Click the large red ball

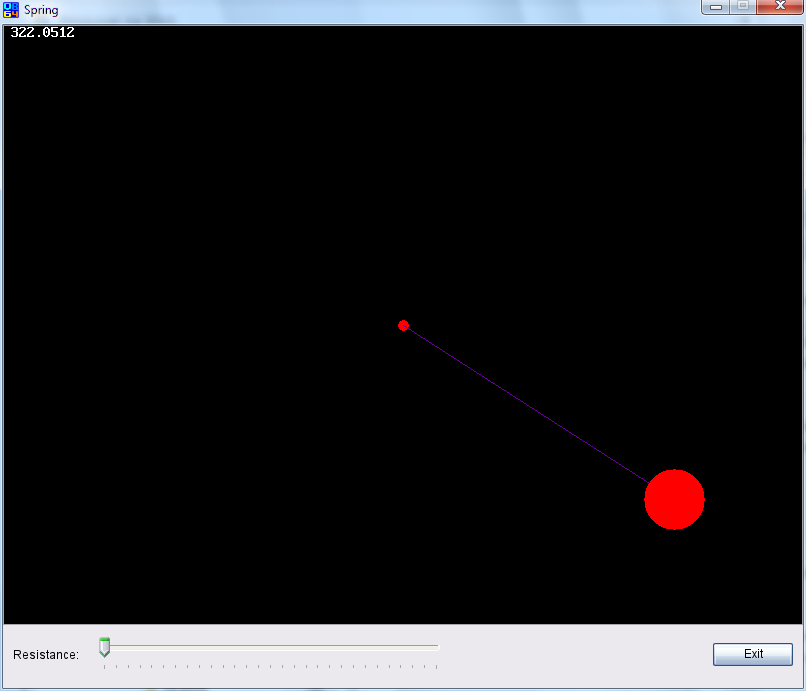674,499
